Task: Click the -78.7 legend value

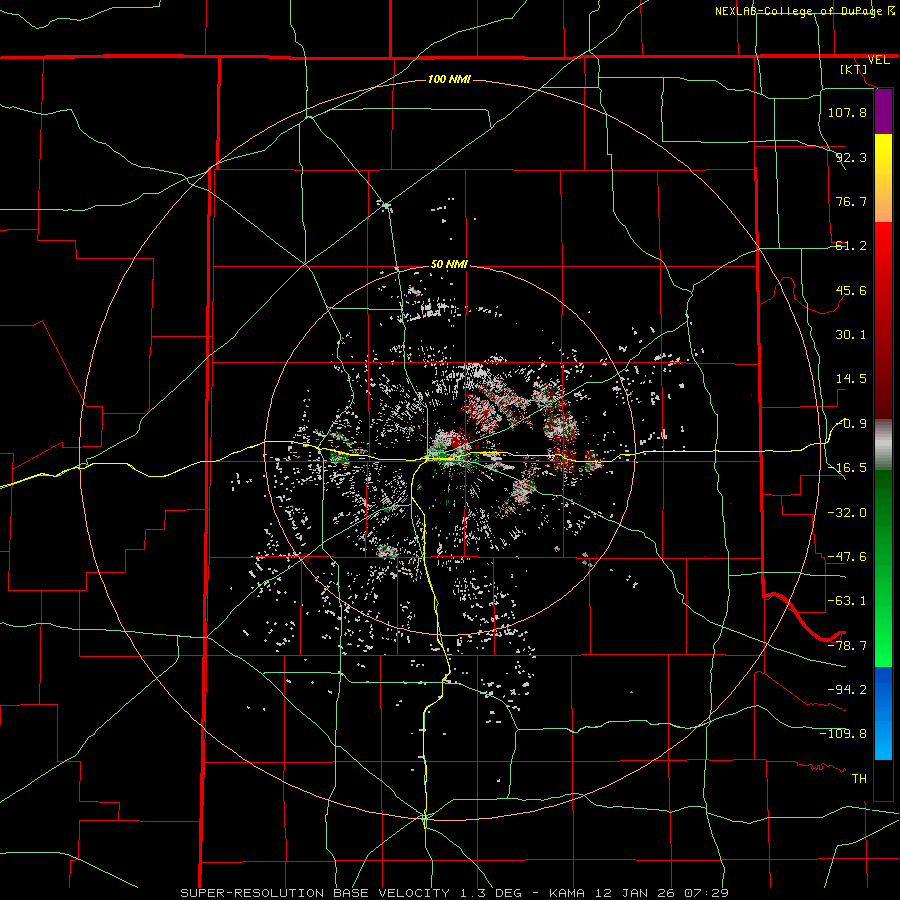Action: 847,646
